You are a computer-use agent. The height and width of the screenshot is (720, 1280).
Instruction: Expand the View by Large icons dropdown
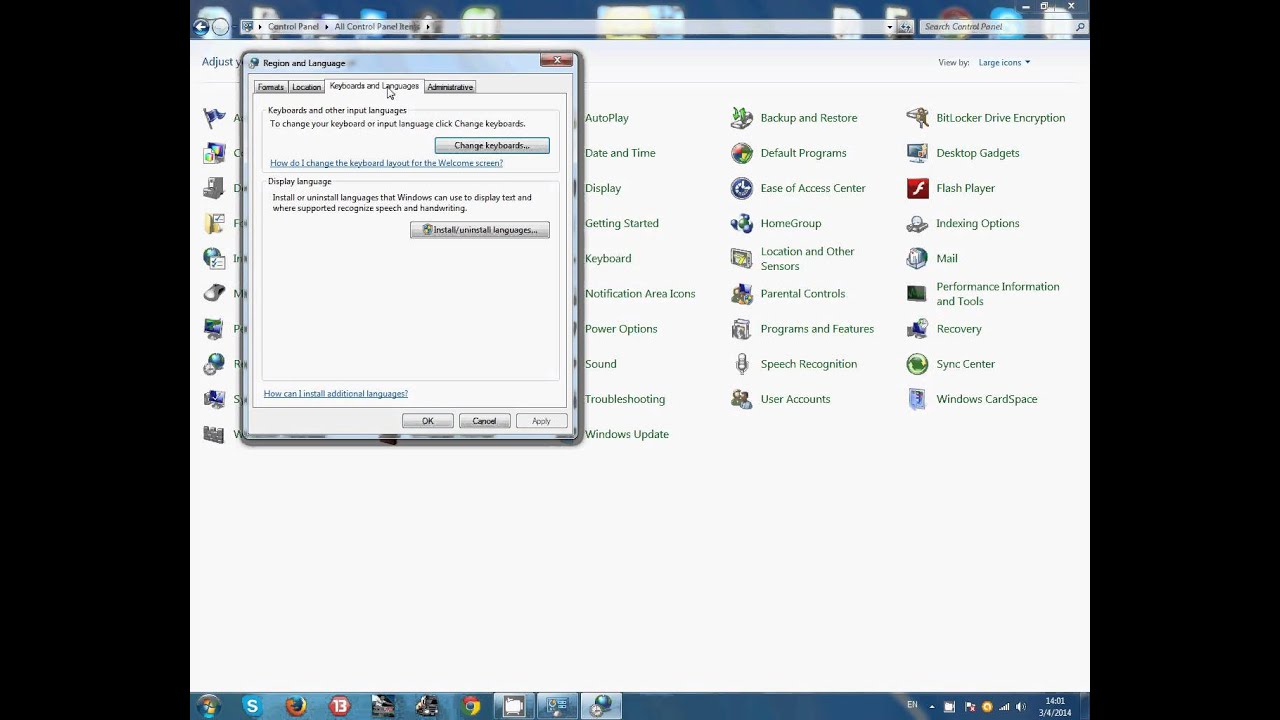[x=1004, y=63]
